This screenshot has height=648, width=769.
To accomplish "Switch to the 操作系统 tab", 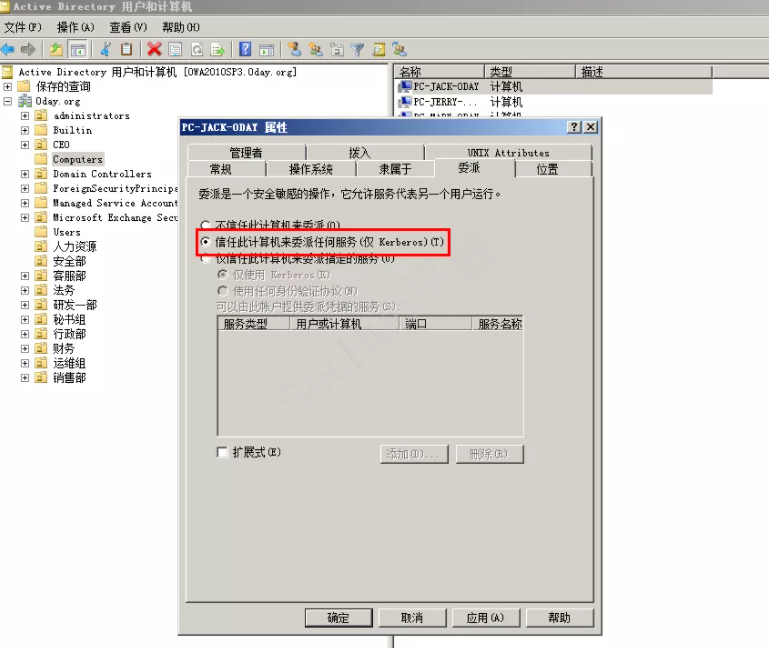I will pos(311,169).
